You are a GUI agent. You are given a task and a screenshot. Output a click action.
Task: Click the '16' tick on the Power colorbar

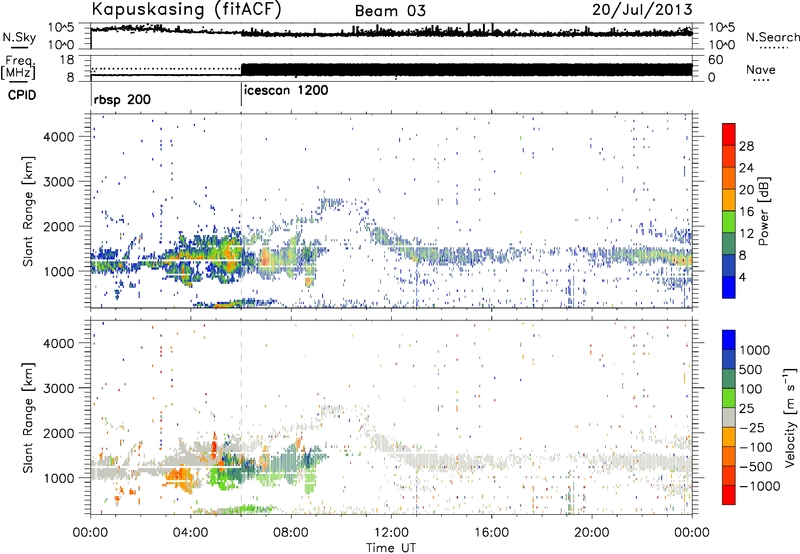coord(746,212)
